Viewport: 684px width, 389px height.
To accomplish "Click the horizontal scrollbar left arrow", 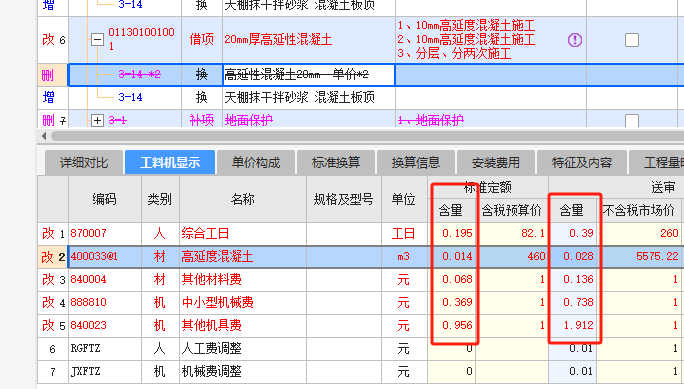I will click(44, 136).
